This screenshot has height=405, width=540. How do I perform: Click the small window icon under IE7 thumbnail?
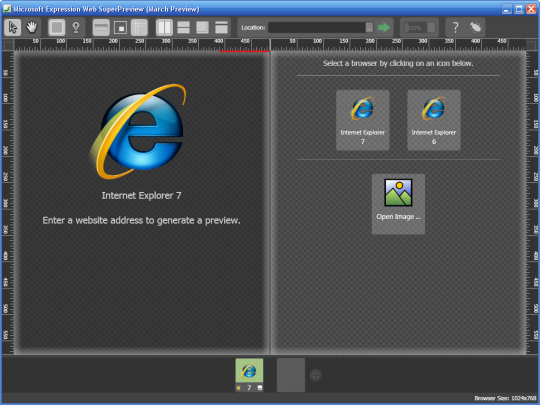[x=260, y=388]
